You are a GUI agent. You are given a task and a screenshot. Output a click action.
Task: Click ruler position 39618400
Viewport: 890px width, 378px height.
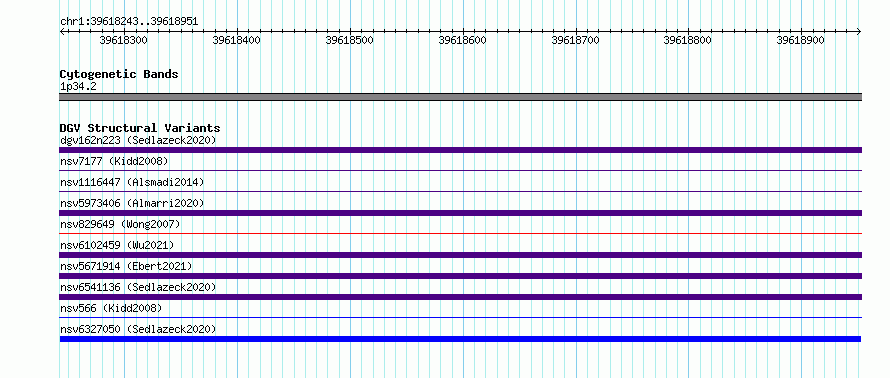pyautogui.click(x=237, y=40)
